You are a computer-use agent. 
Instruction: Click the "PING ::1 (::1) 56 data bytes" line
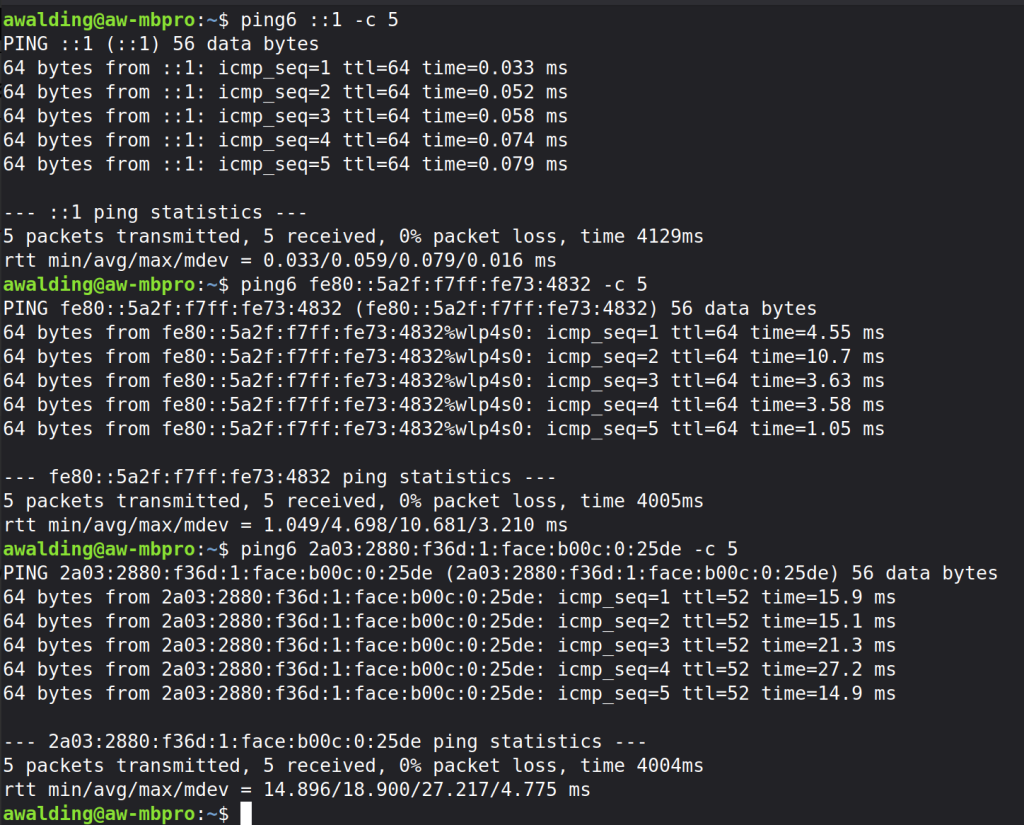(x=160, y=44)
